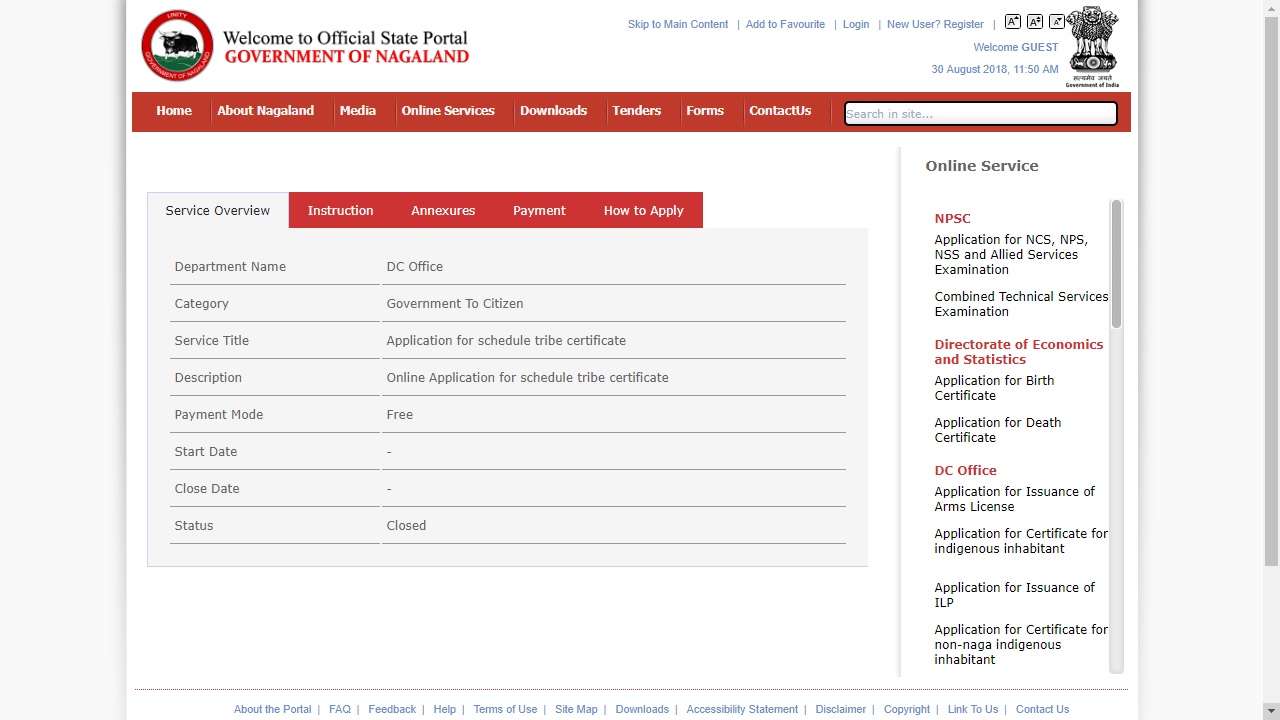The width and height of the screenshot is (1280, 720).
Task: Open the Online Services menu
Action: pyautogui.click(x=448, y=111)
